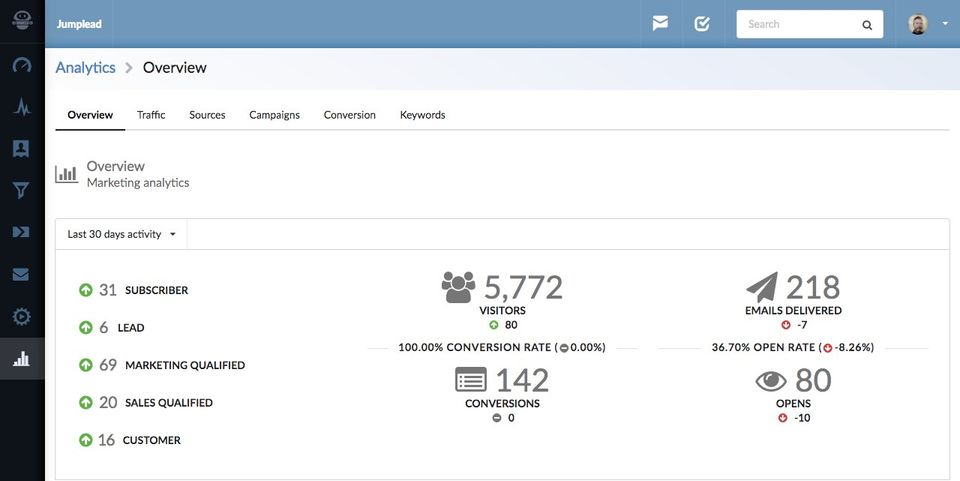
Task: Open the tasks checkmark icon in header
Action: point(702,24)
